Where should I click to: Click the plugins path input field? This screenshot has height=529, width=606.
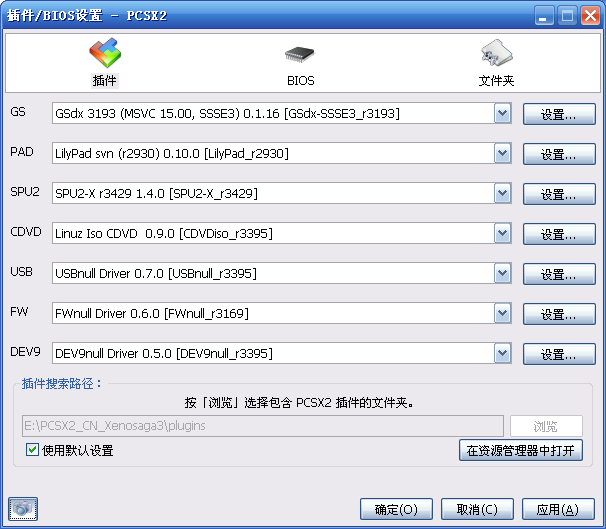[263, 426]
